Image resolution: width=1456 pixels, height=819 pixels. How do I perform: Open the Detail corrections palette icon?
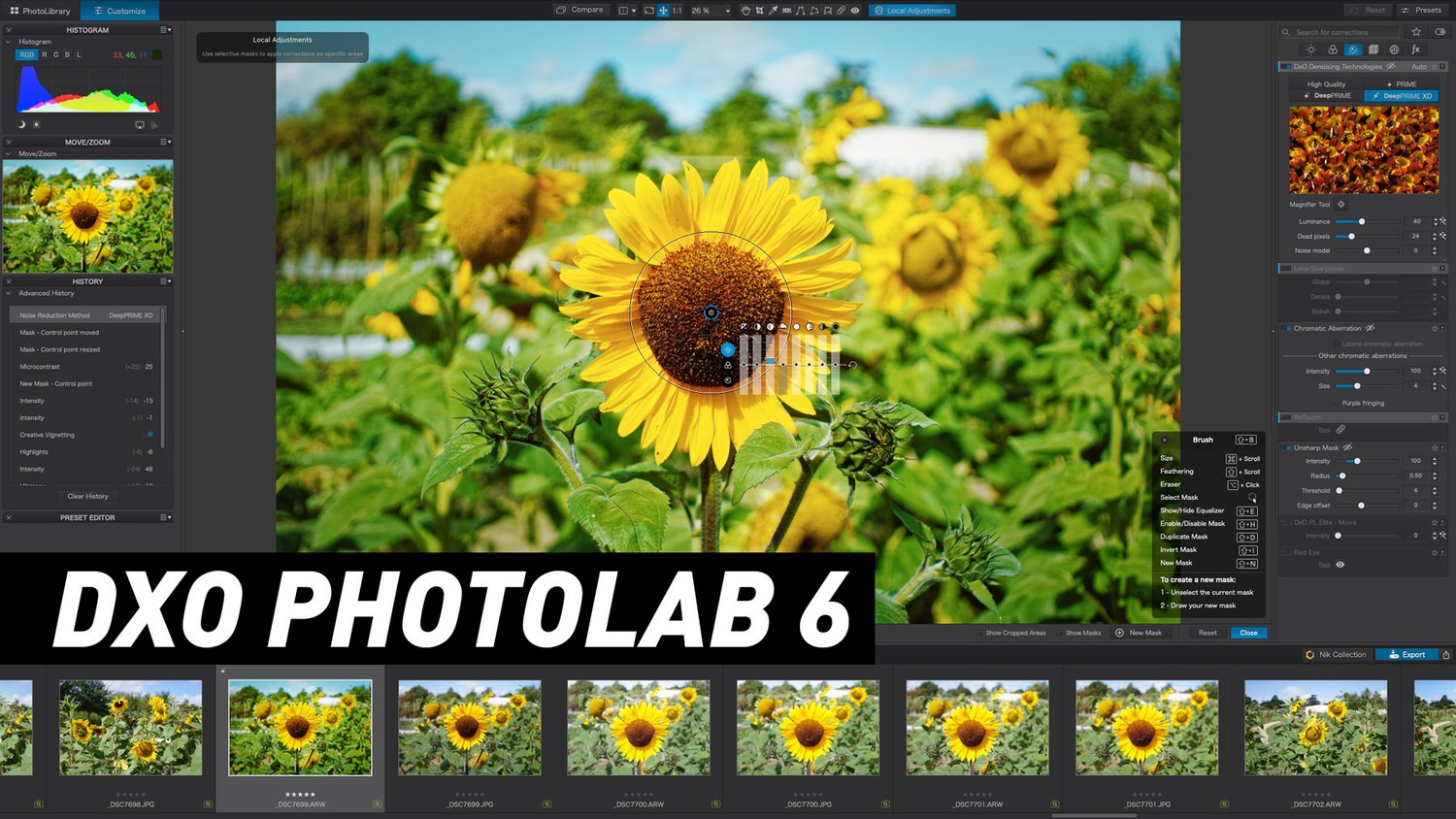(x=1353, y=49)
